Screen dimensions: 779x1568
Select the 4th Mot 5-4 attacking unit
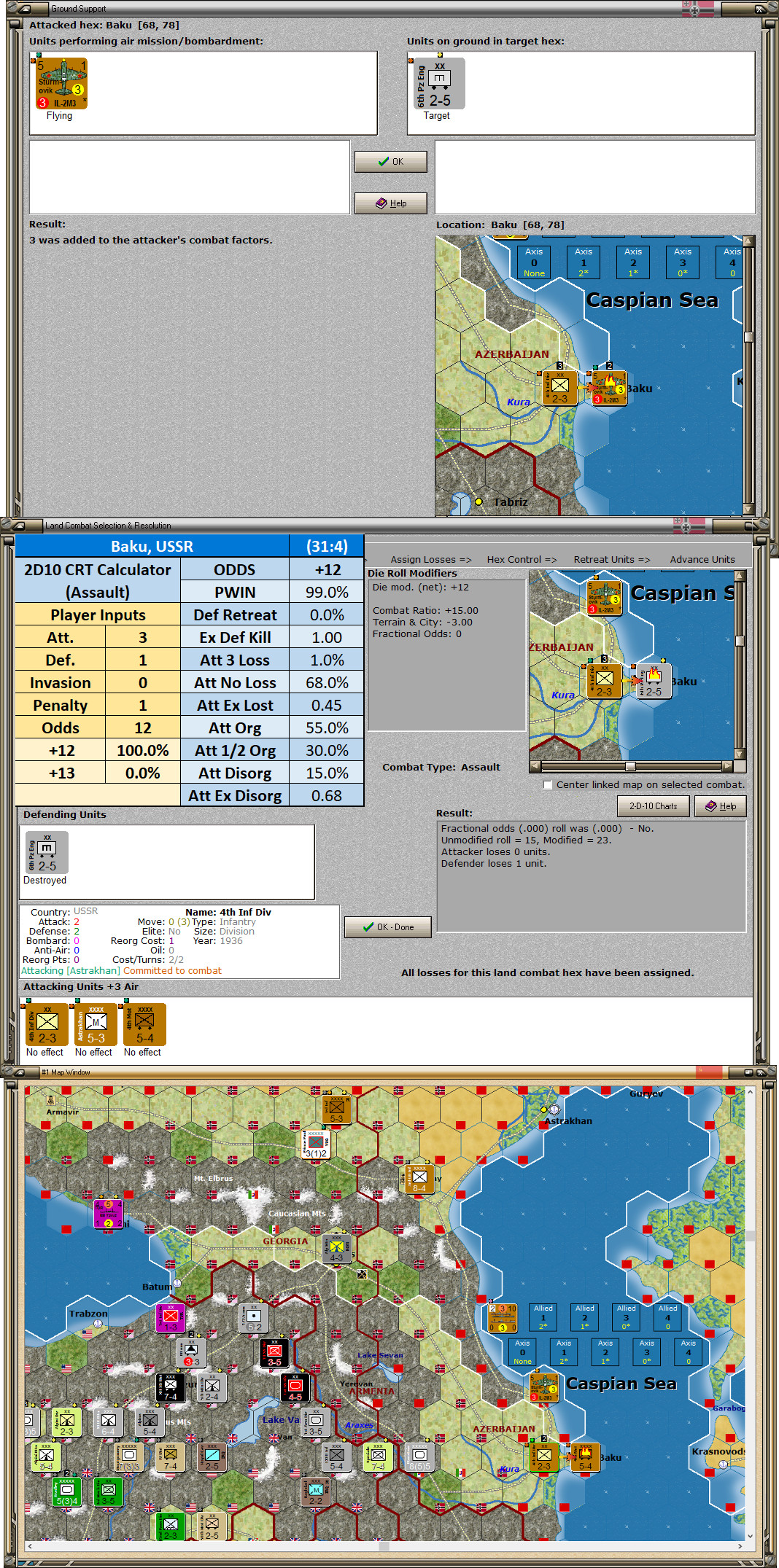click(145, 1025)
